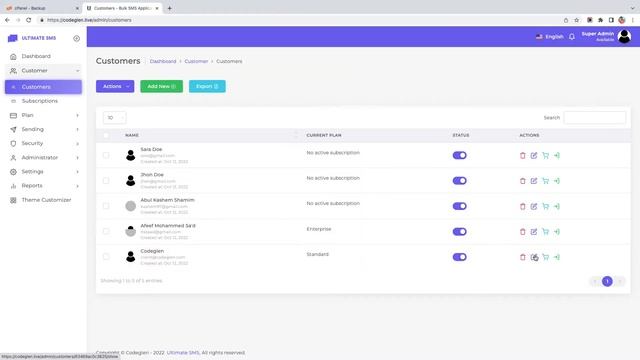Click the Add New button
The width and height of the screenshot is (640, 360).
click(x=162, y=86)
